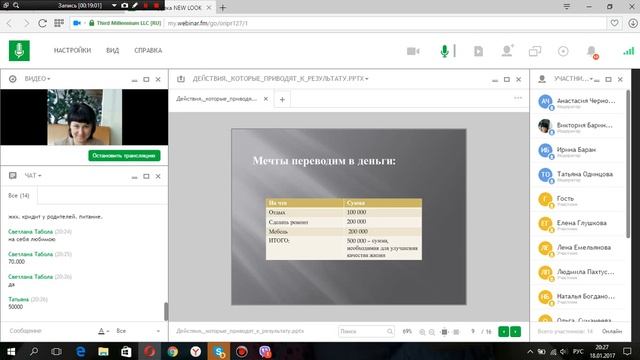640x360 pixels.
Task: Open the new browser tab plus
Action: click(x=223, y=7)
